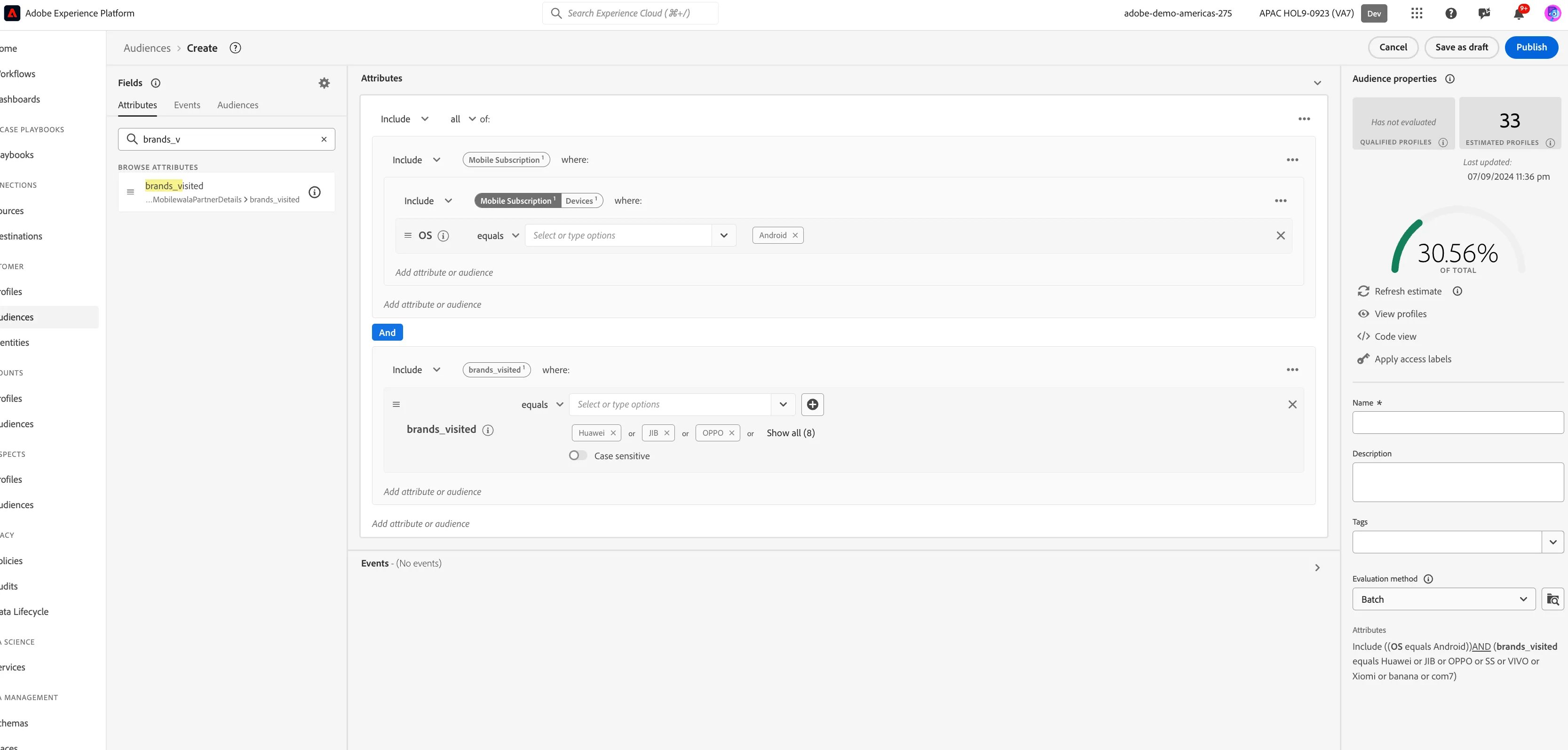Screen dimensions: 1568x750
Task: Open Include dropdown for brands_visited group
Action: [416, 370]
